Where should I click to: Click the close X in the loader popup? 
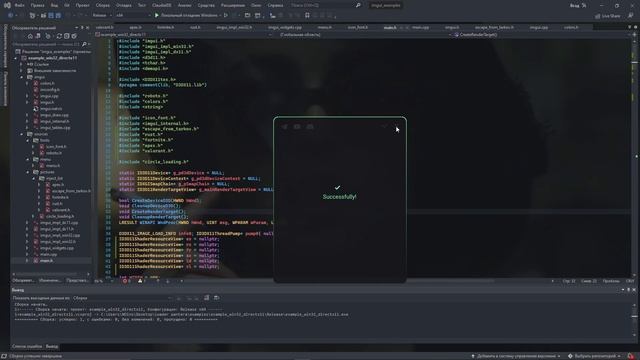pos(396,127)
